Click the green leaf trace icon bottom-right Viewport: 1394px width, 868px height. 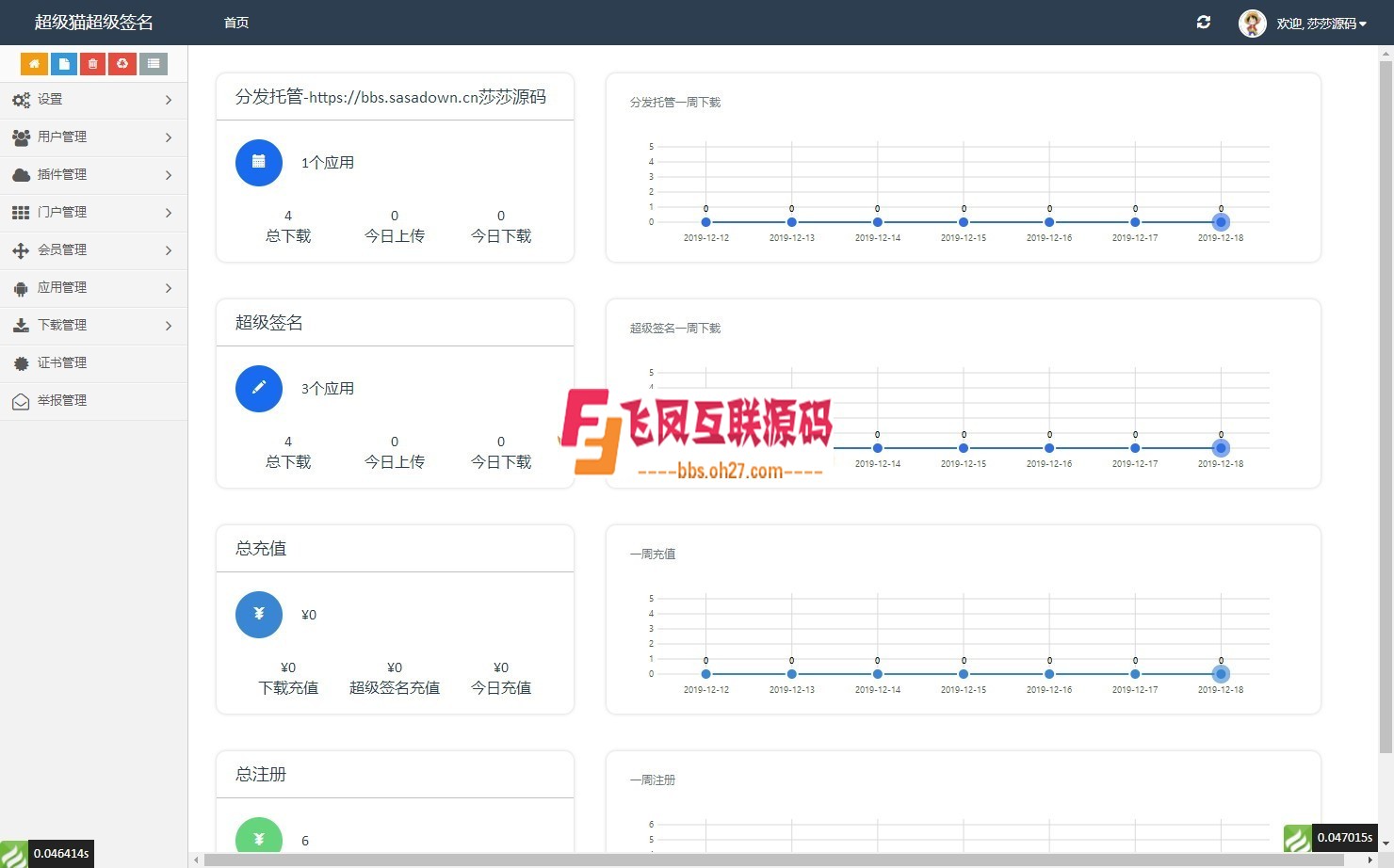tap(1297, 838)
